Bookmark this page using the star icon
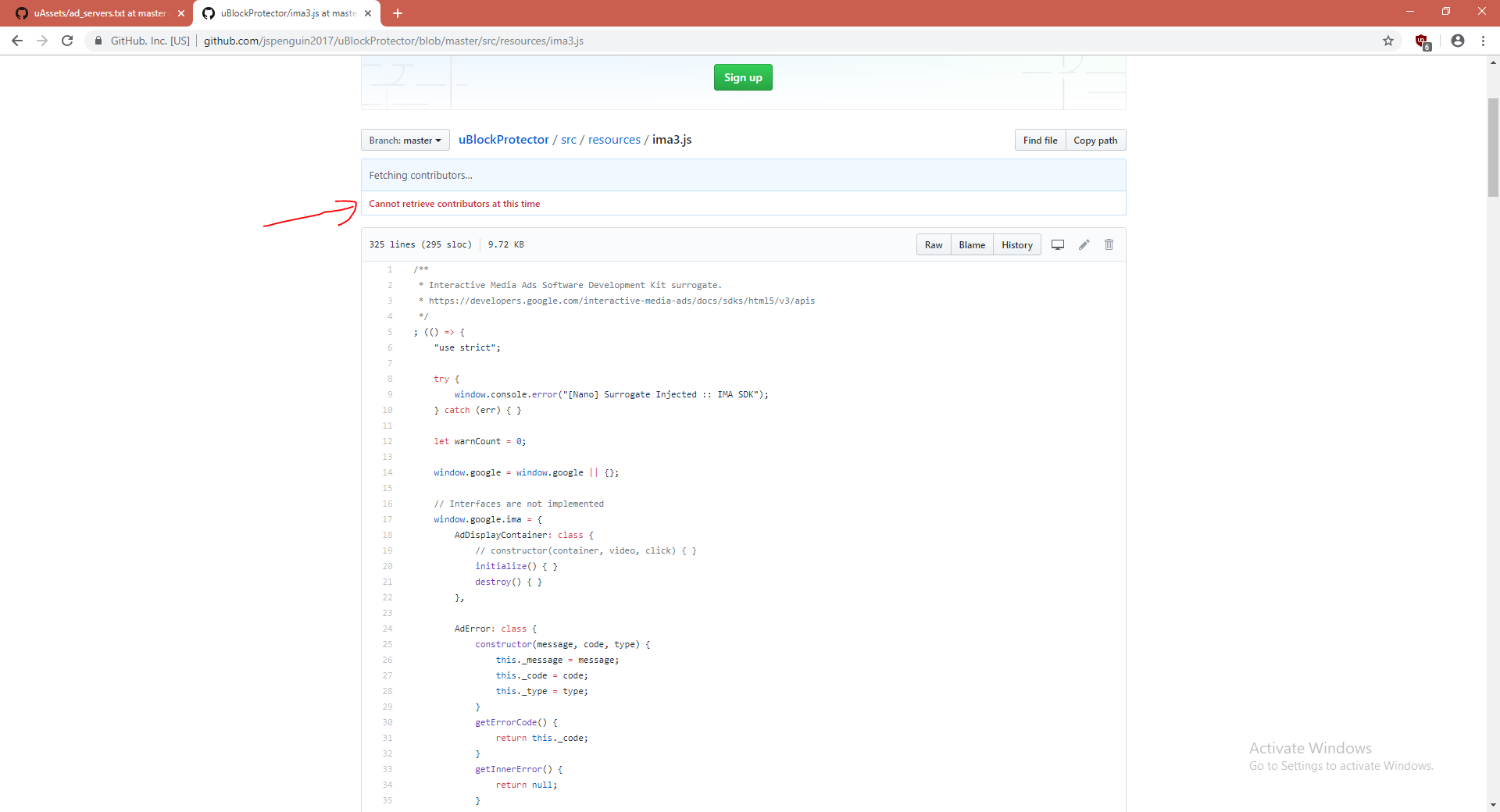This screenshot has height=812, width=1500. point(1388,41)
